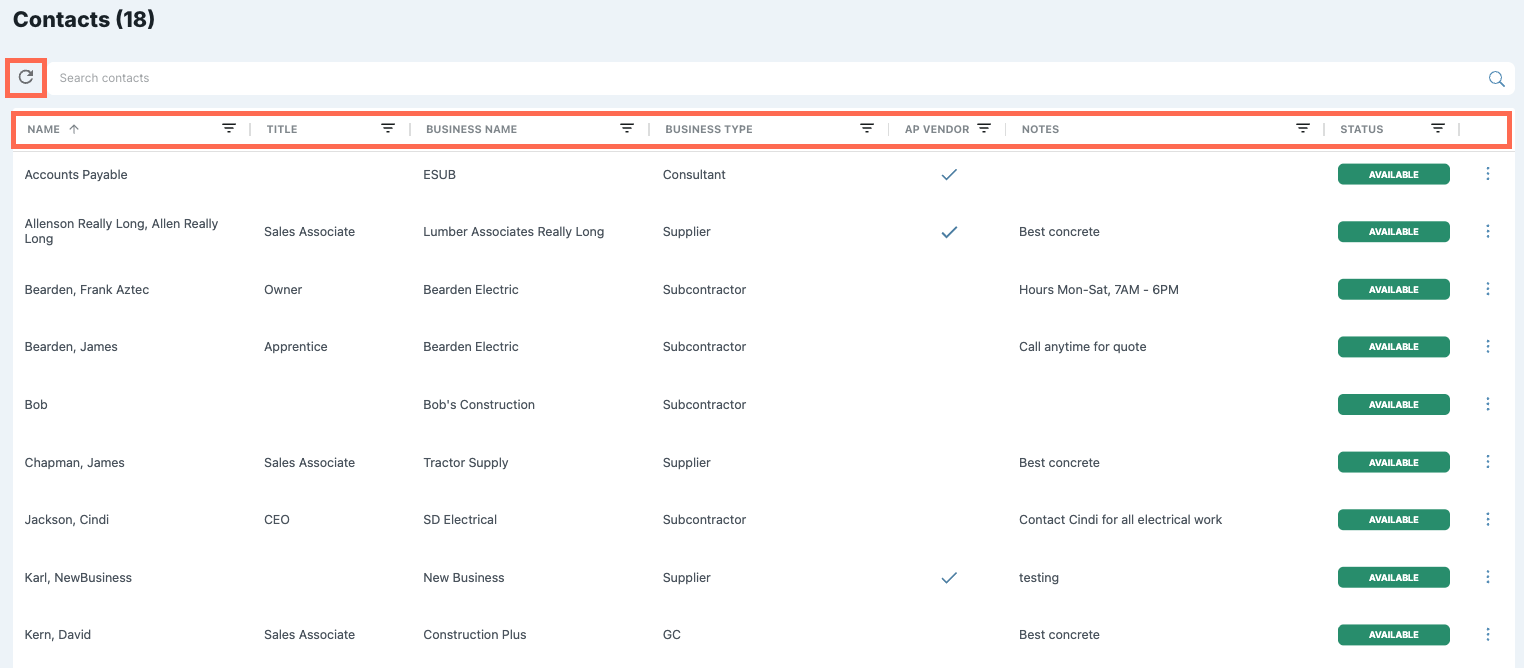Image resolution: width=1524 pixels, height=668 pixels.
Task: Sort by the Title column header
Action: click(x=282, y=129)
